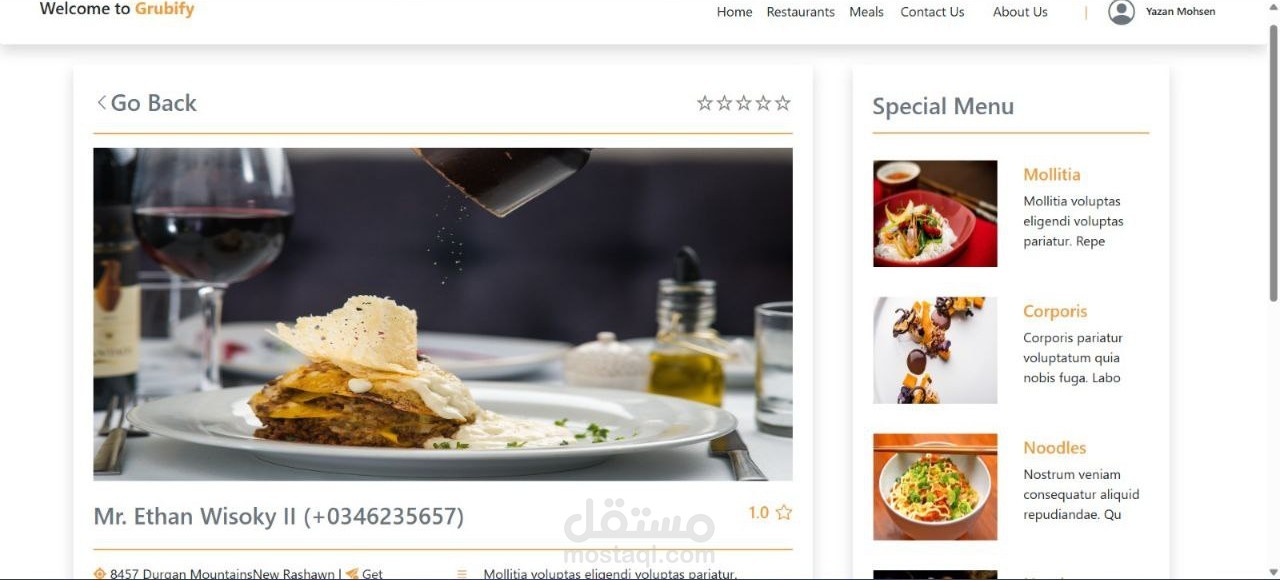
Task: Click the star icon beside 1.0 rating
Action: coord(784,513)
